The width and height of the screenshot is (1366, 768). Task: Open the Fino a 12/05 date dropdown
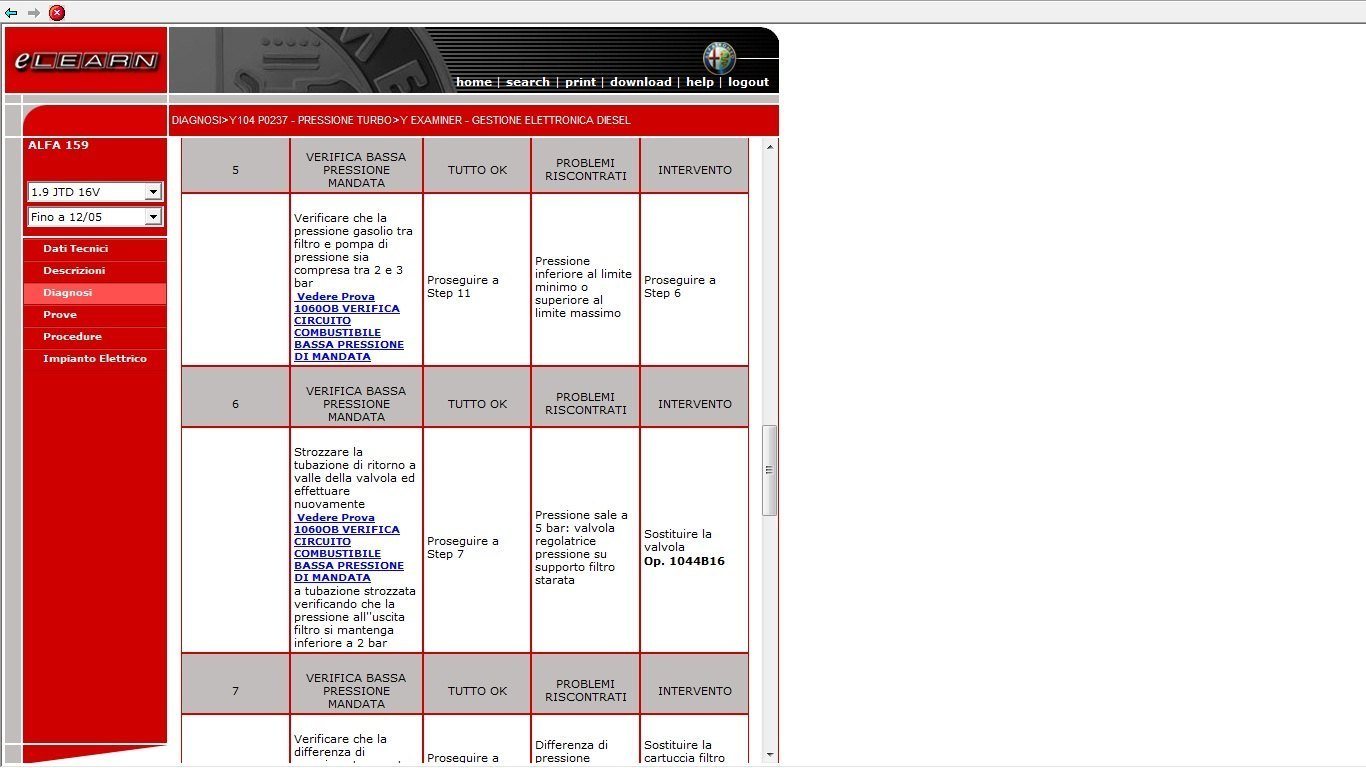[95, 217]
